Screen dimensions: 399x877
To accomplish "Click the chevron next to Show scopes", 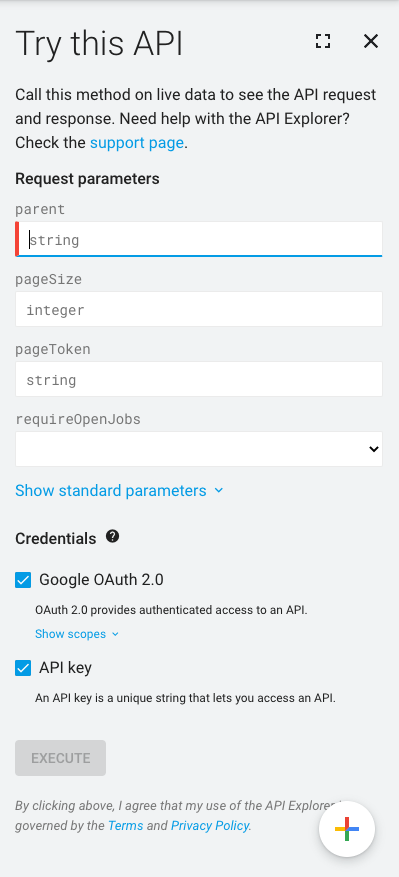I will (115, 634).
